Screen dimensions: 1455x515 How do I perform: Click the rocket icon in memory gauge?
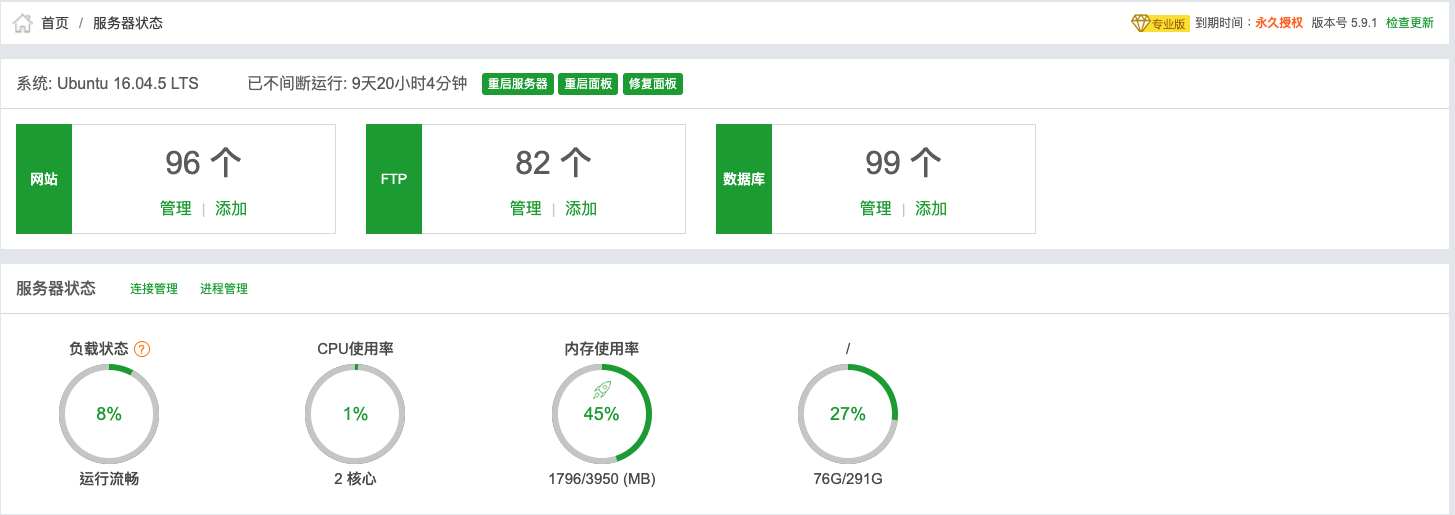(x=601, y=389)
